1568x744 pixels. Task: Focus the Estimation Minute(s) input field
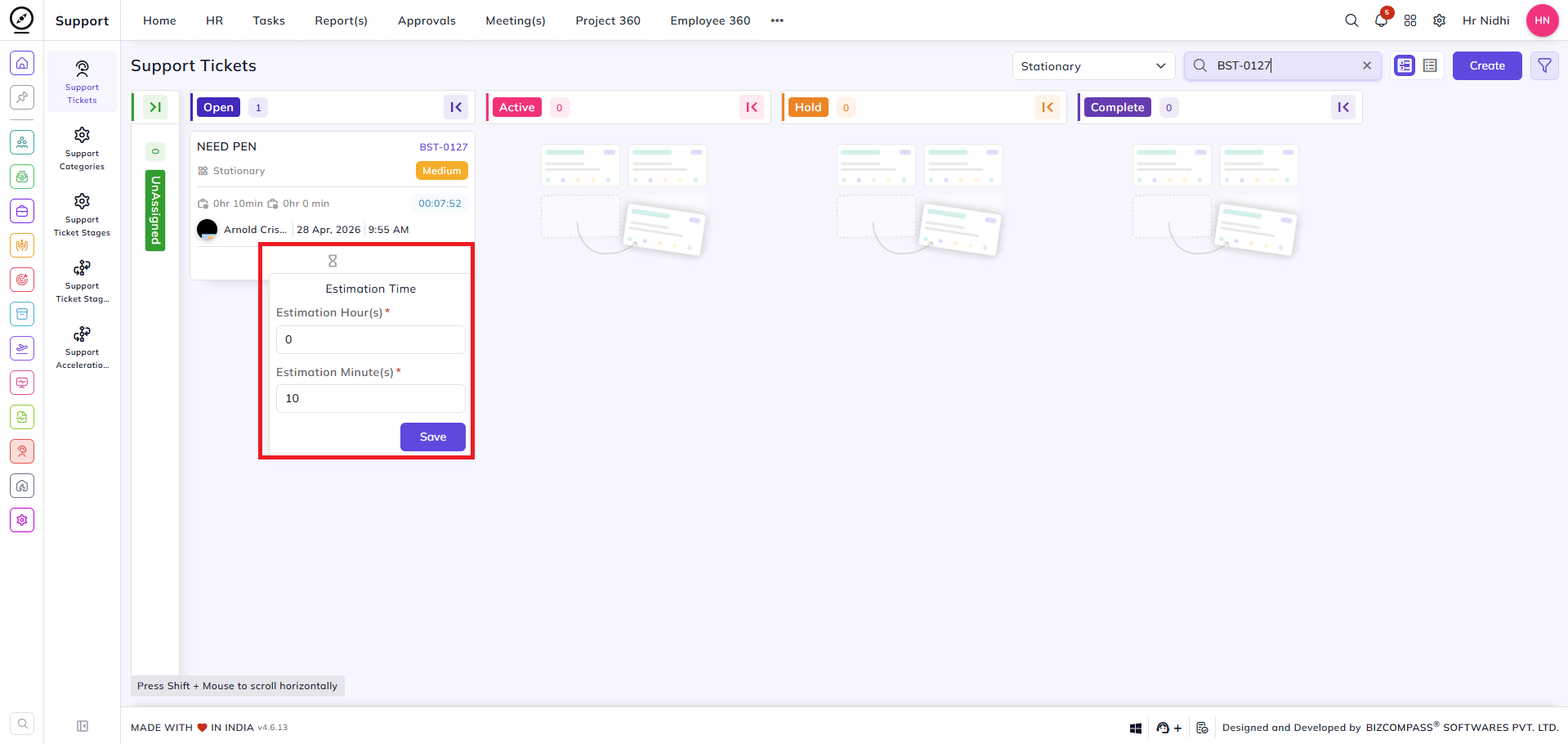click(371, 398)
